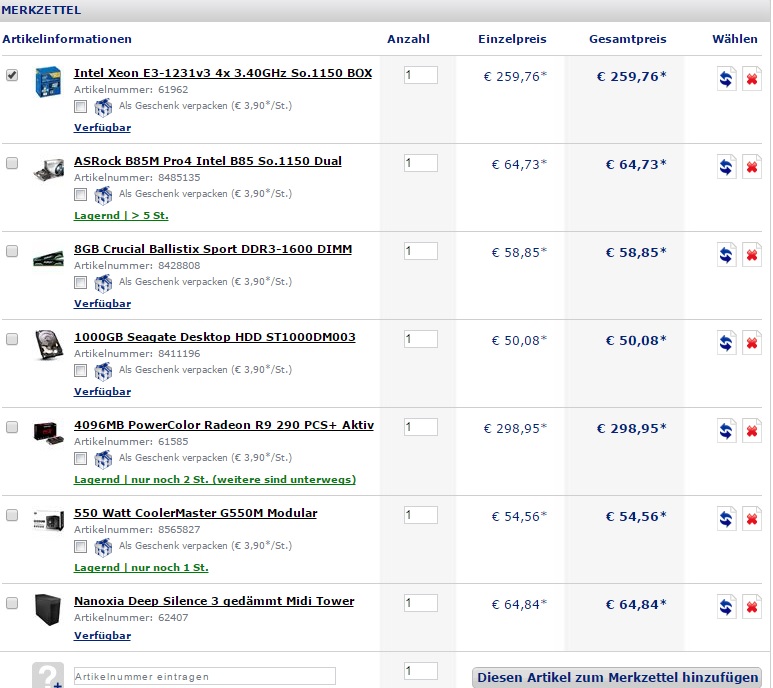Click Verfügbar availability link under Intel Xeon
This screenshot has height=688, width=773.
click(x=103, y=128)
